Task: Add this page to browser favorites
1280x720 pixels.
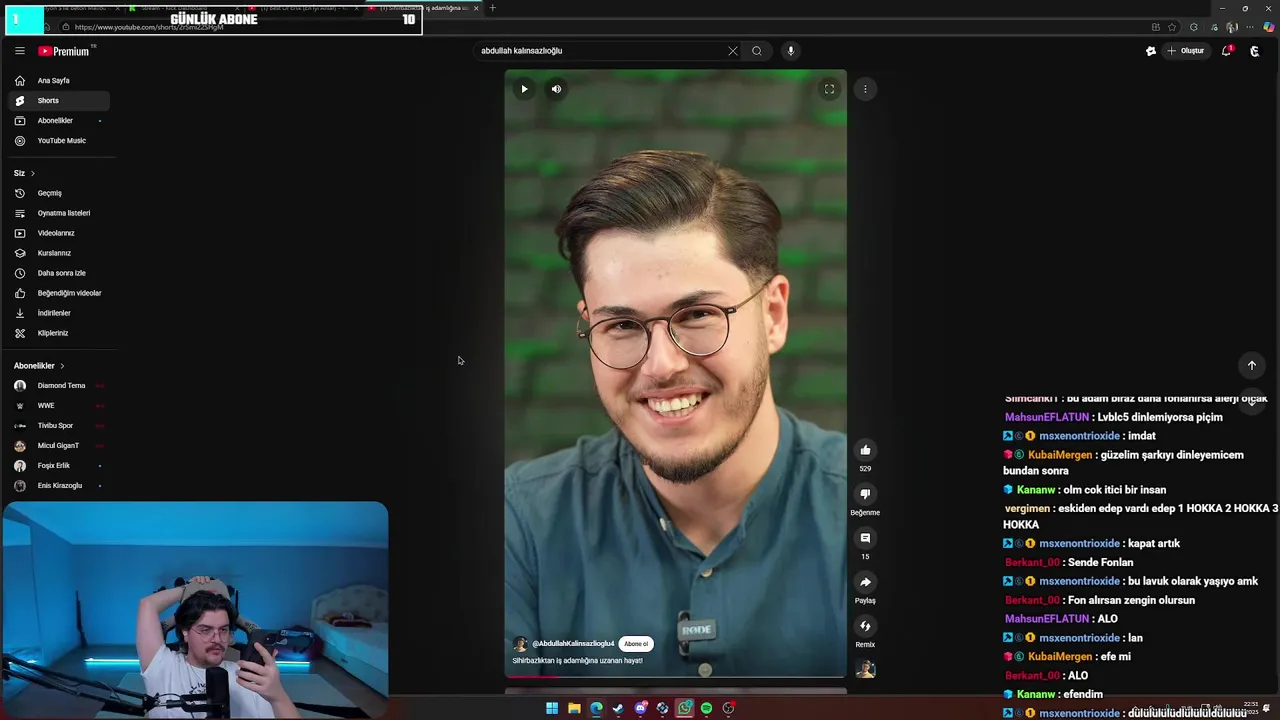Action: click(x=1172, y=27)
